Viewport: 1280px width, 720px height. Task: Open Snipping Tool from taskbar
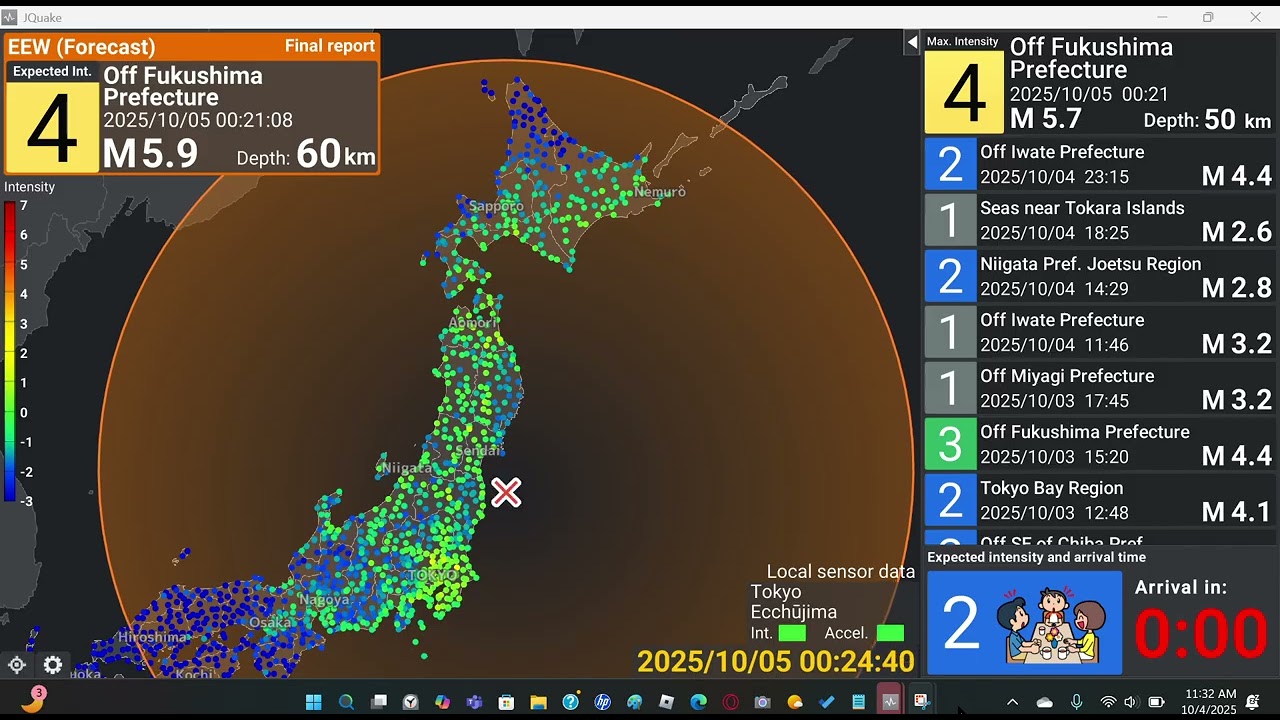[x=922, y=702]
